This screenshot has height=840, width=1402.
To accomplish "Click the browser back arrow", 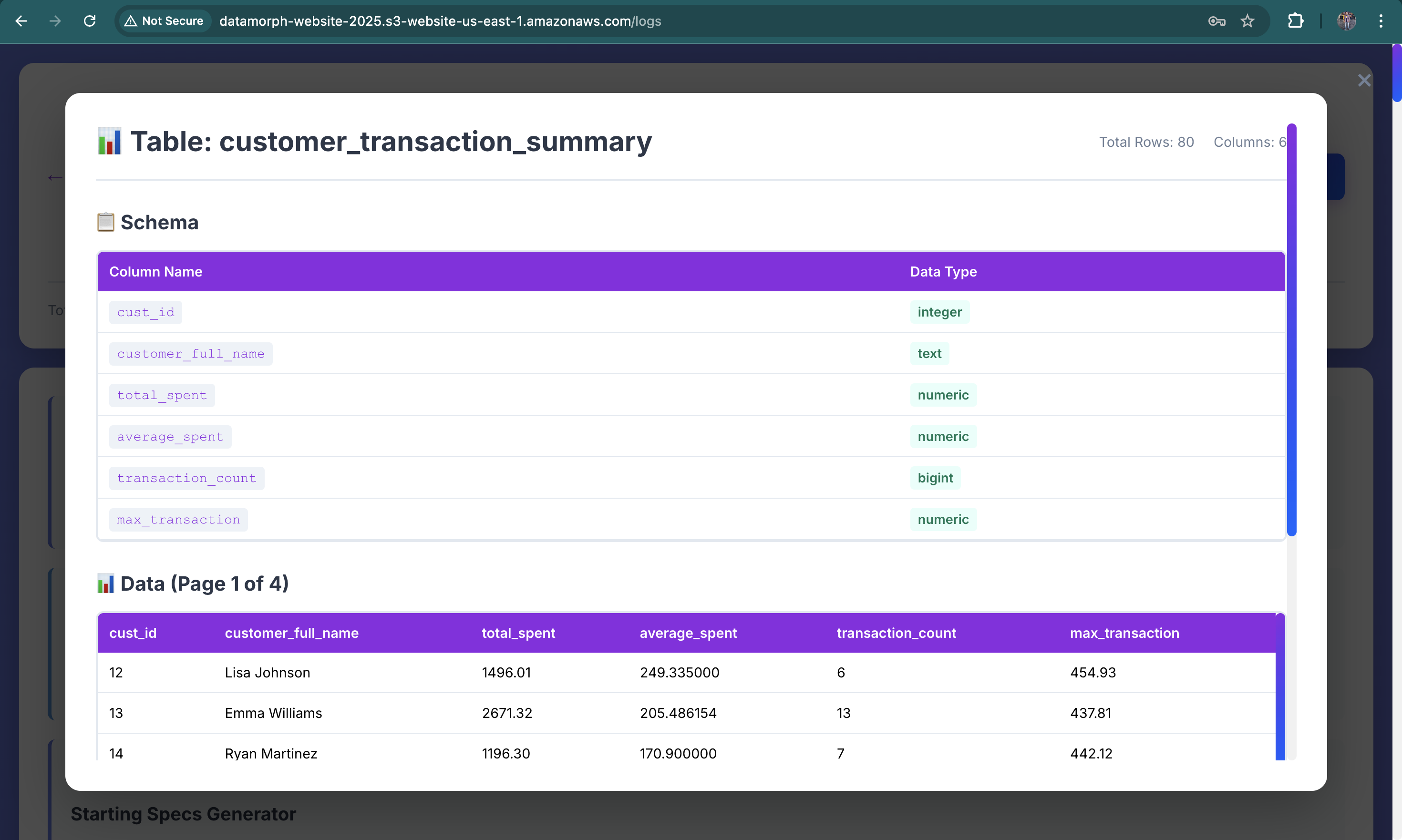I will (21, 21).
